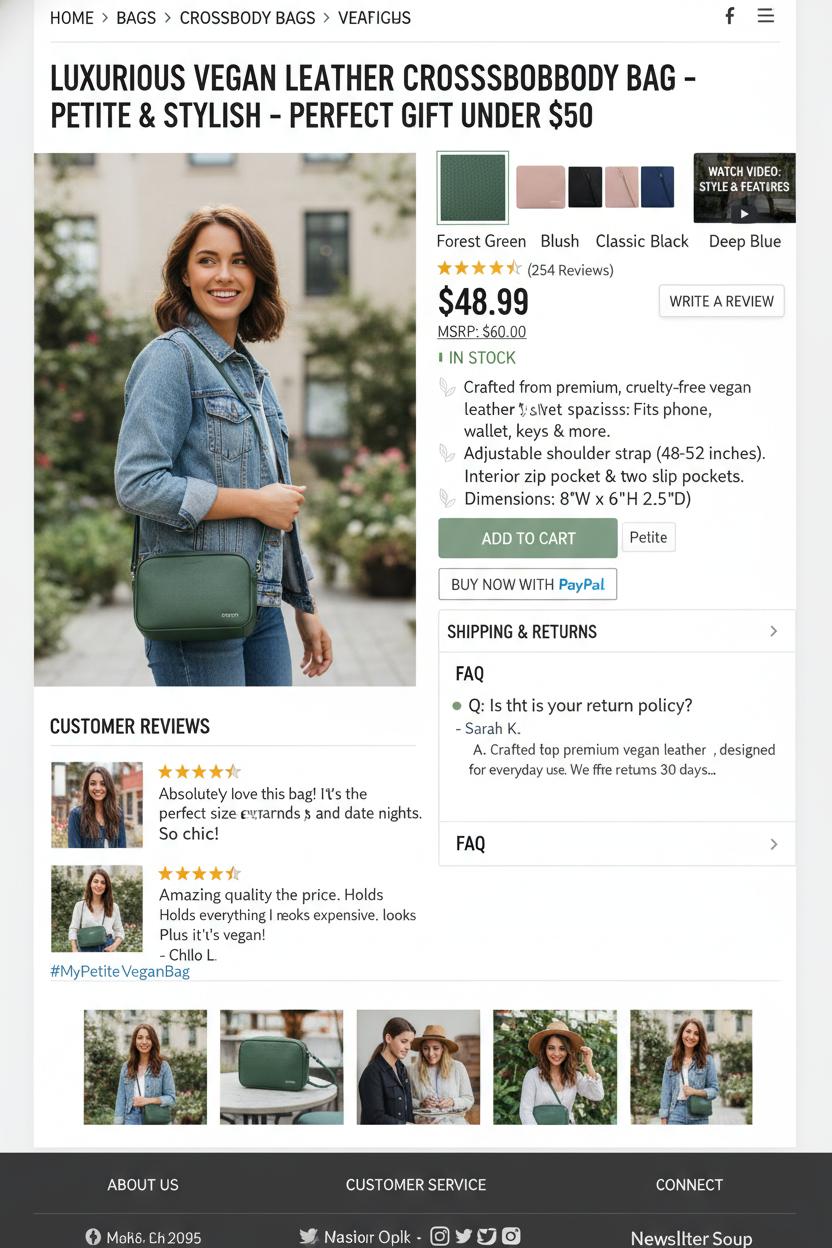Expand the bottom FAQ row chevron
The width and height of the screenshot is (832, 1248).
[x=773, y=844]
